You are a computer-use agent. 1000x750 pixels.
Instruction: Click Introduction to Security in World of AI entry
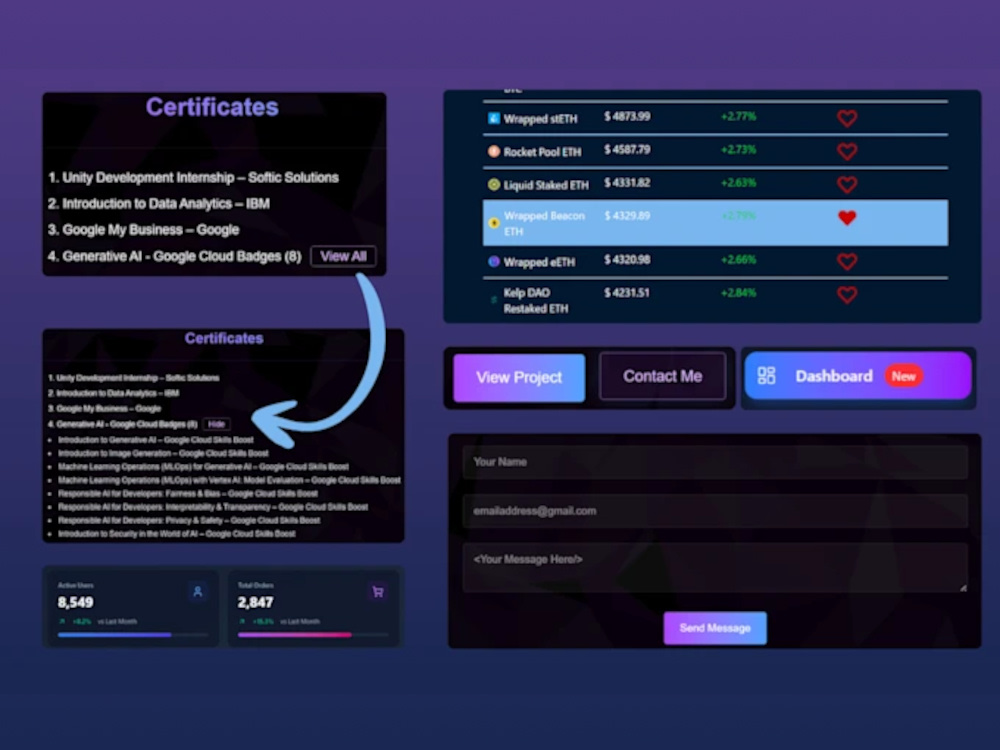[x=177, y=534]
